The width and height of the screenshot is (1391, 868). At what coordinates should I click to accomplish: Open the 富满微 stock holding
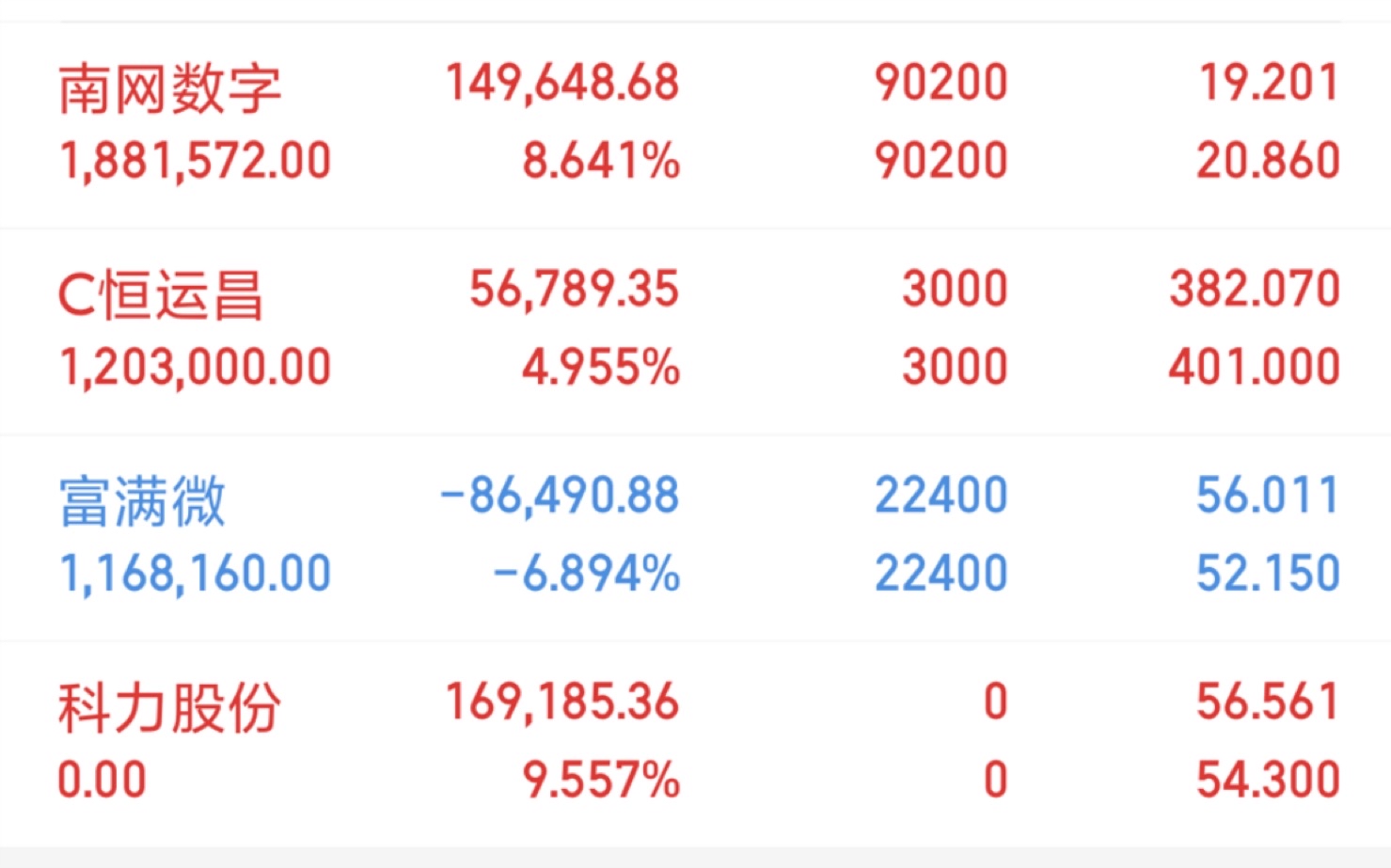142,500
